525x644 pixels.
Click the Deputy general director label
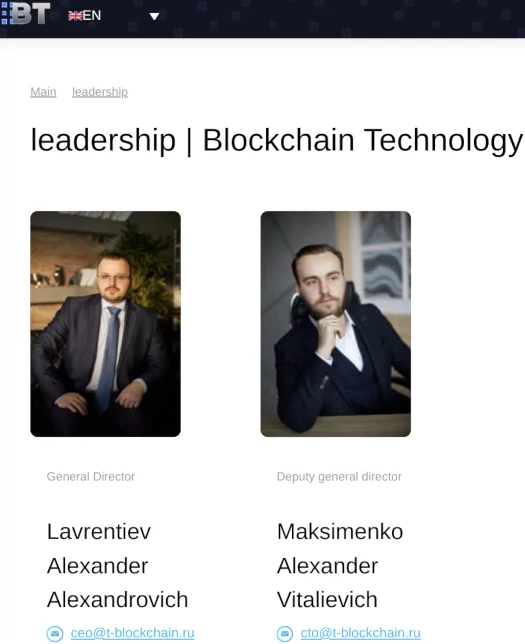click(x=339, y=477)
